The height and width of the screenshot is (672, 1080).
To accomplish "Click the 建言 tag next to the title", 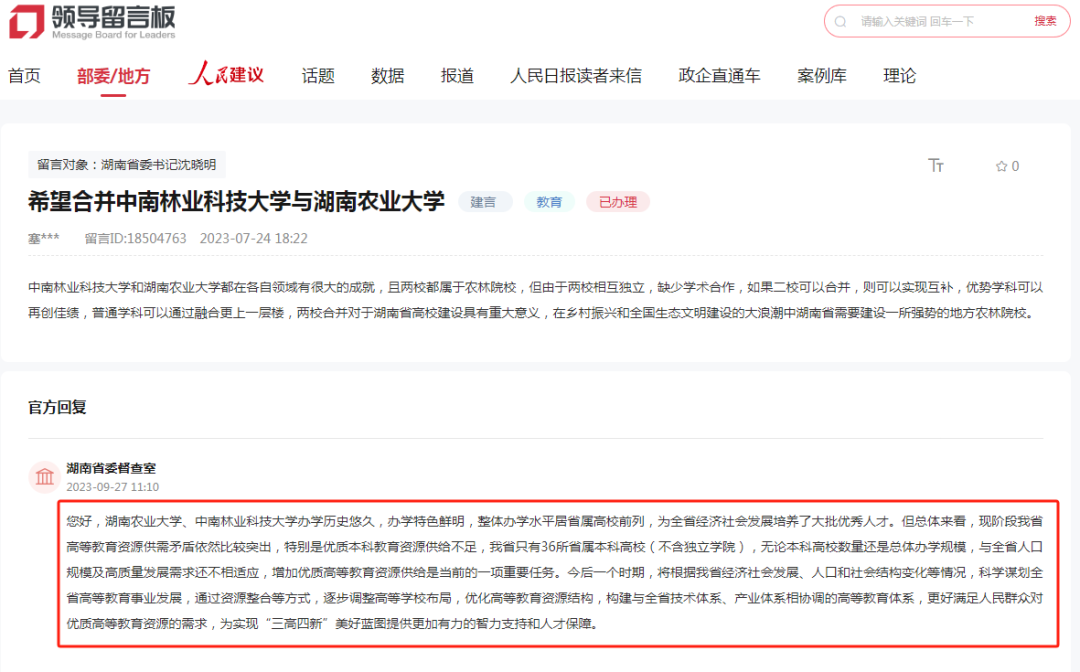I will coord(485,201).
